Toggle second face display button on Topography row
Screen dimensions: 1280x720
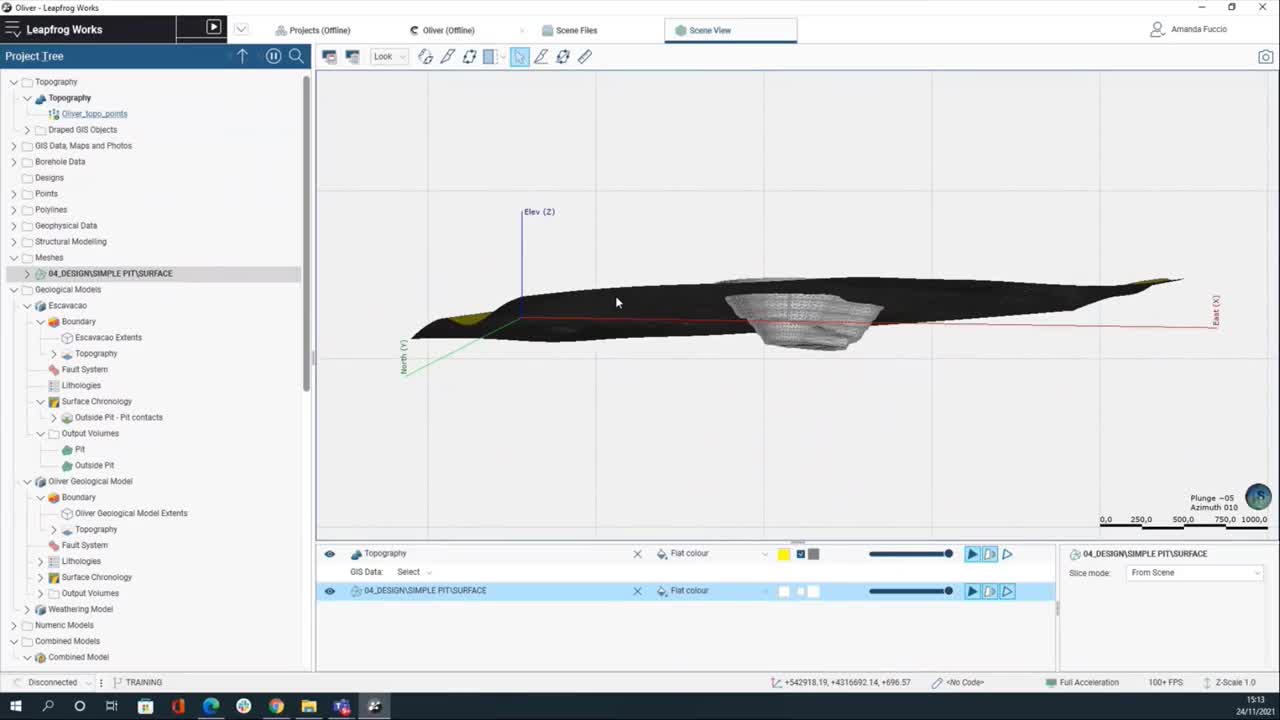[989, 554]
